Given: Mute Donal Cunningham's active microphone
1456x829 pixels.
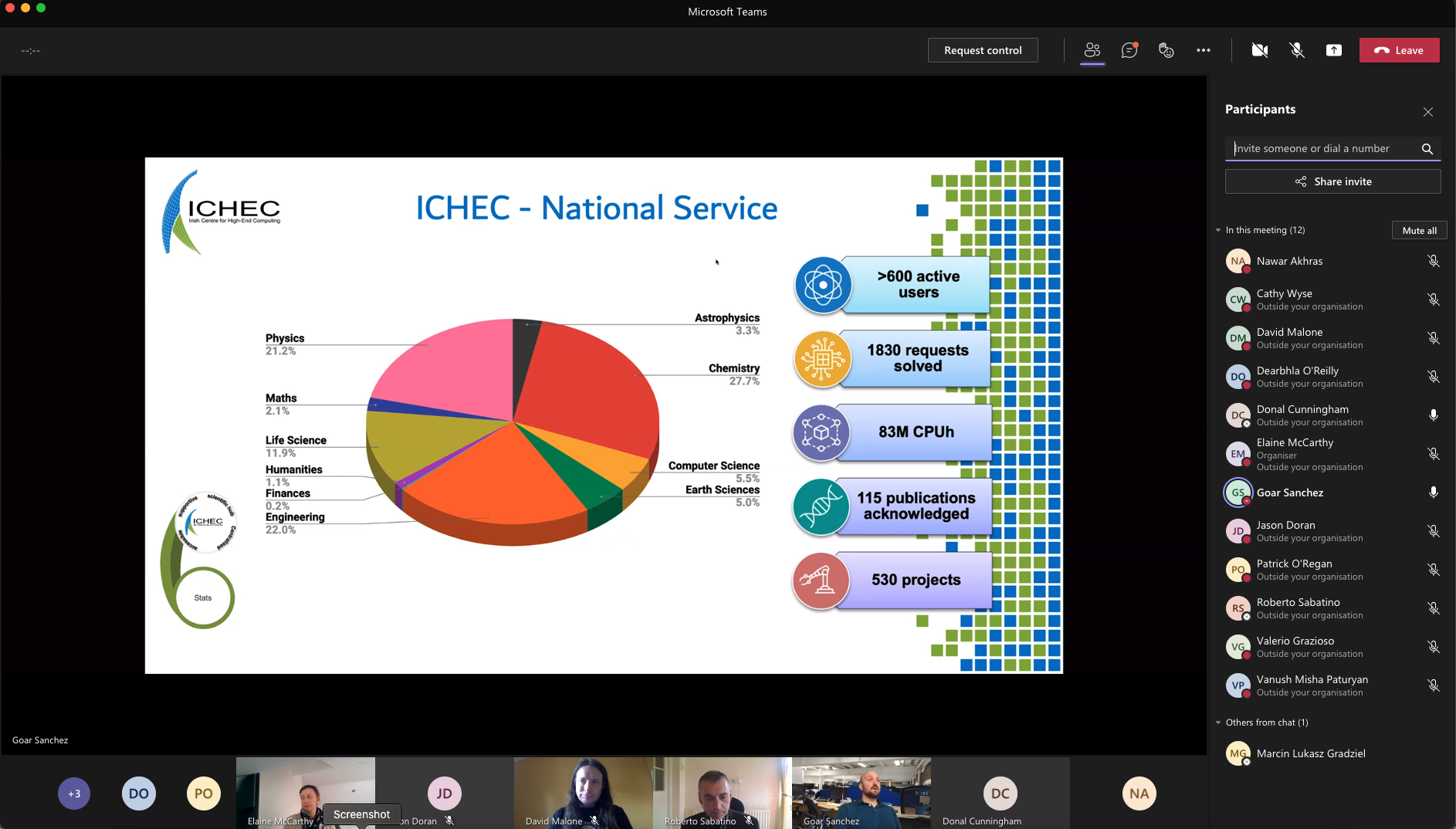Looking at the screenshot, I should point(1434,415).
